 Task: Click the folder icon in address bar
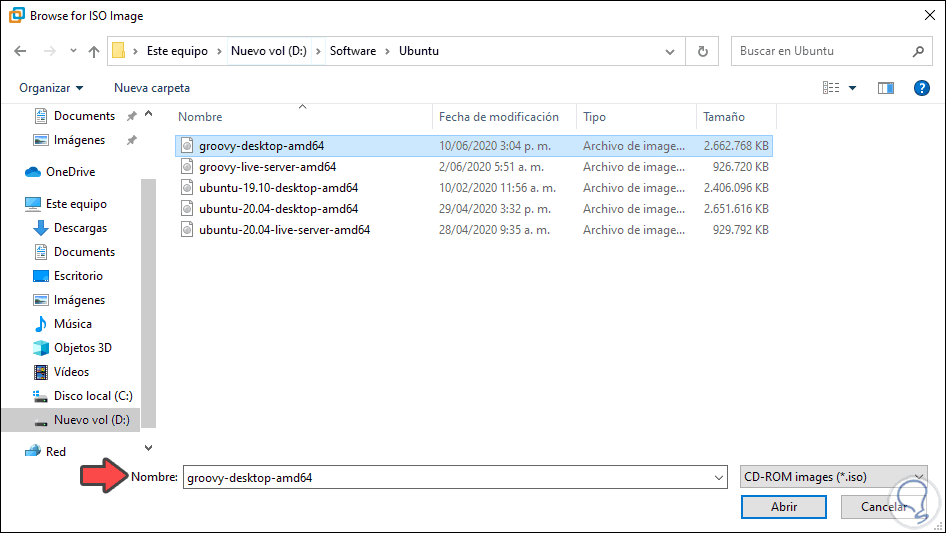(119, 51)
